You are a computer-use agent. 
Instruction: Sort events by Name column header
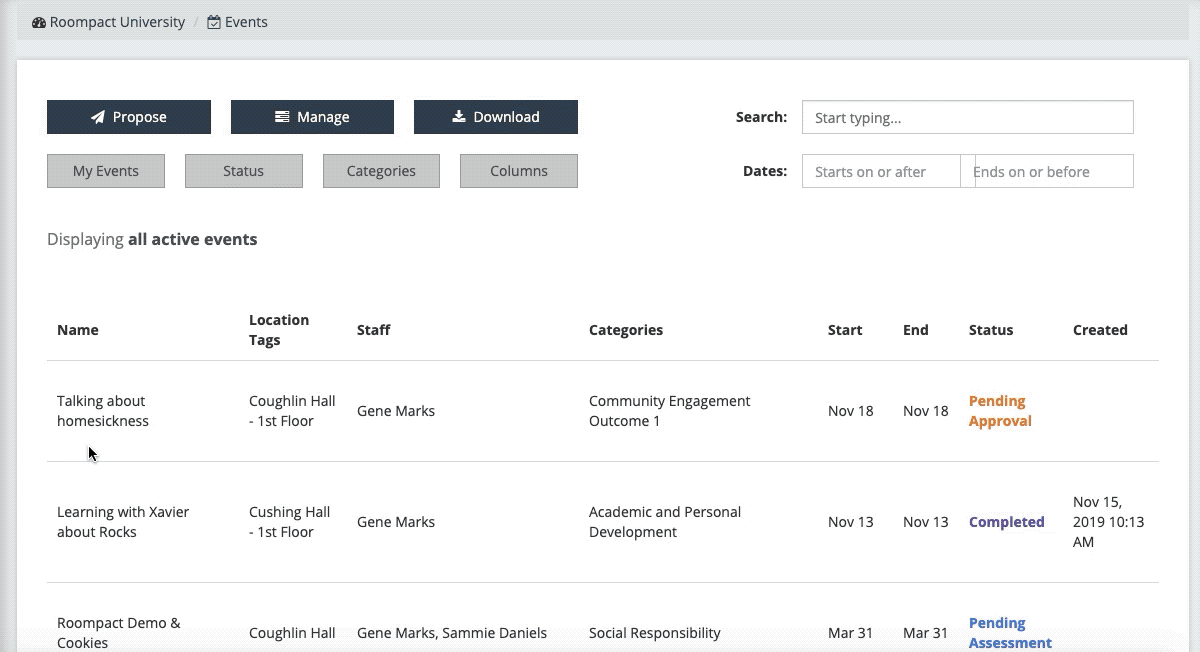click(78, 330)
